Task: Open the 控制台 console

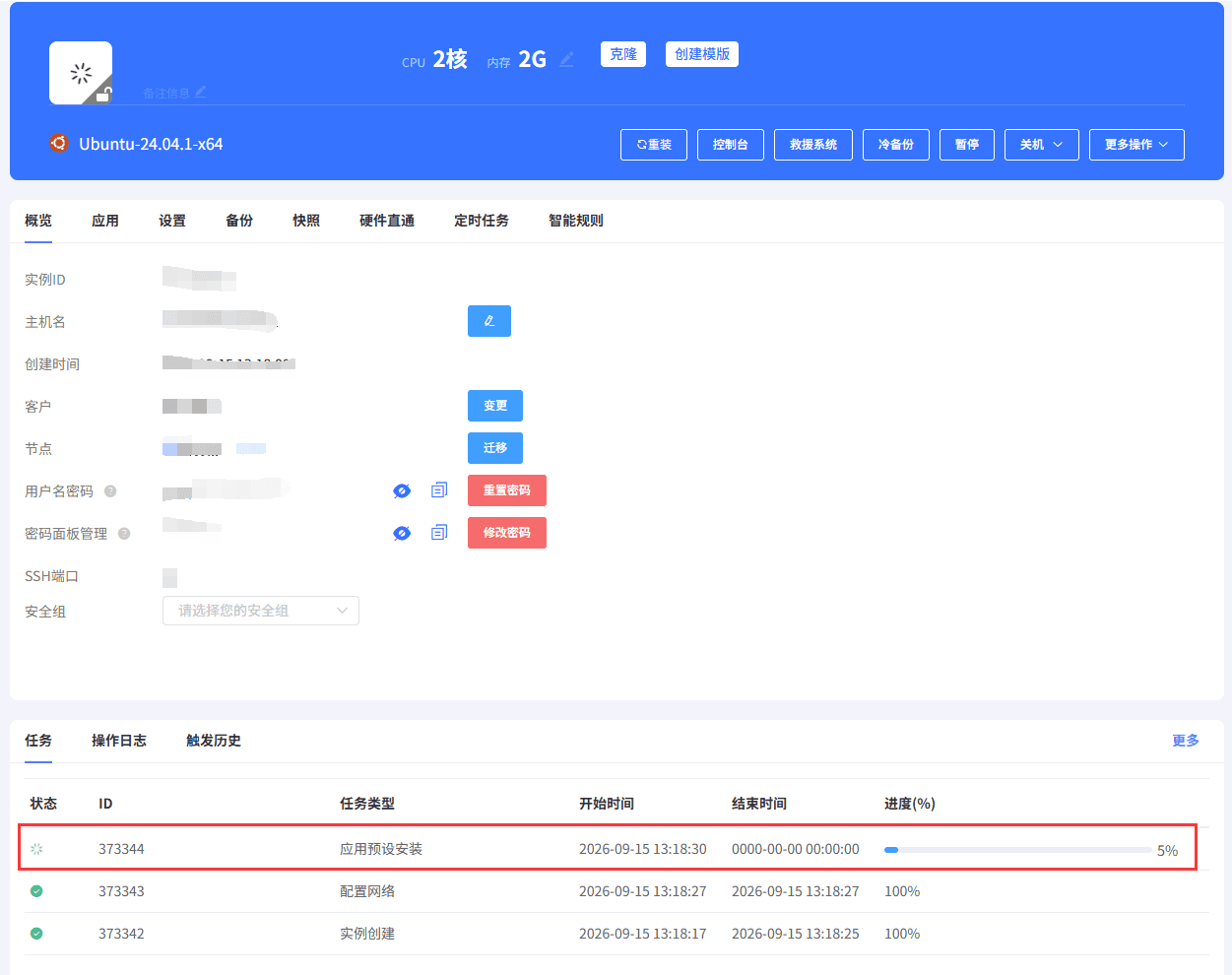Action: point(731,145)
